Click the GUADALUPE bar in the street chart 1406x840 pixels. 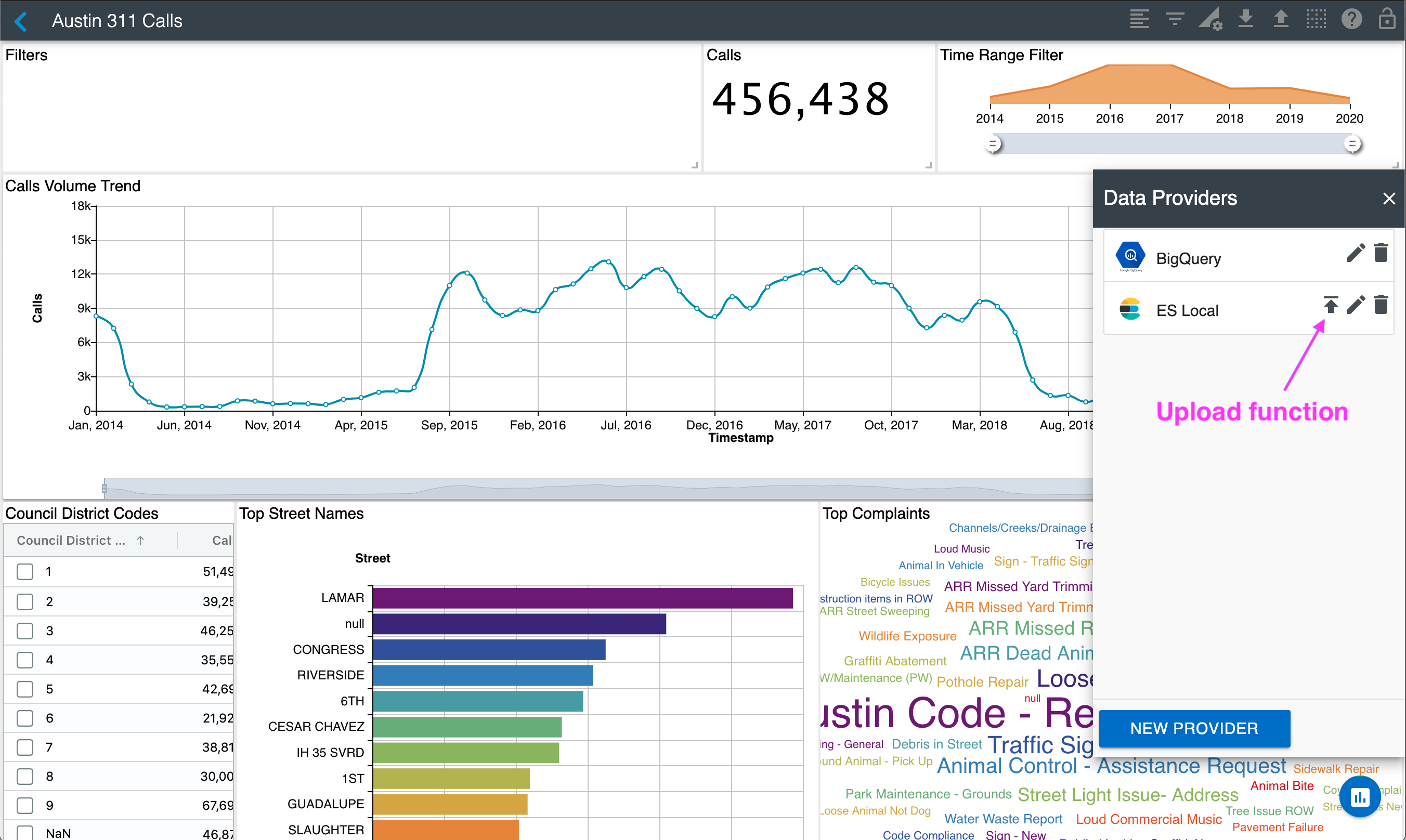(x=450, y=804)
